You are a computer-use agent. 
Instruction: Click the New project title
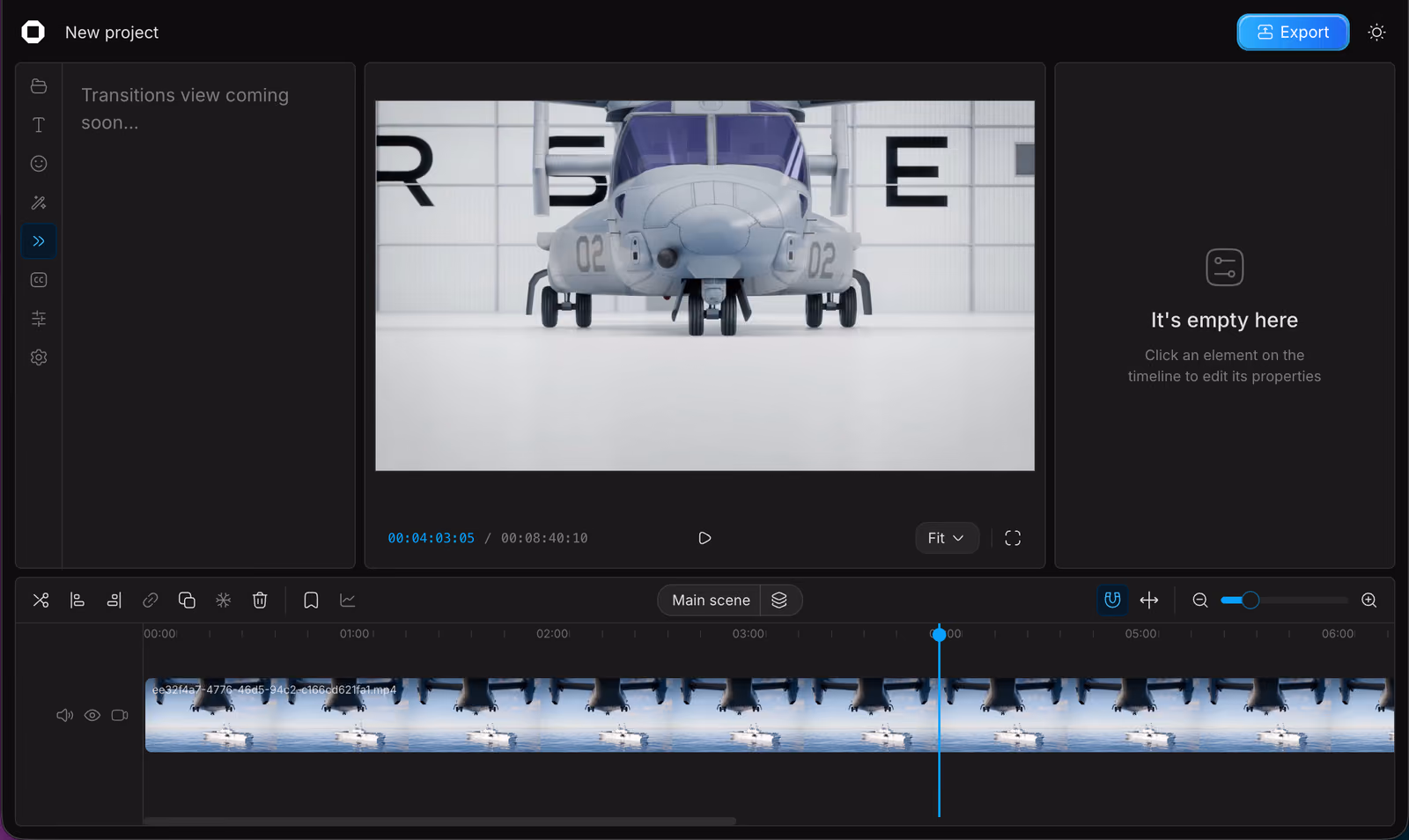(112, 33)
